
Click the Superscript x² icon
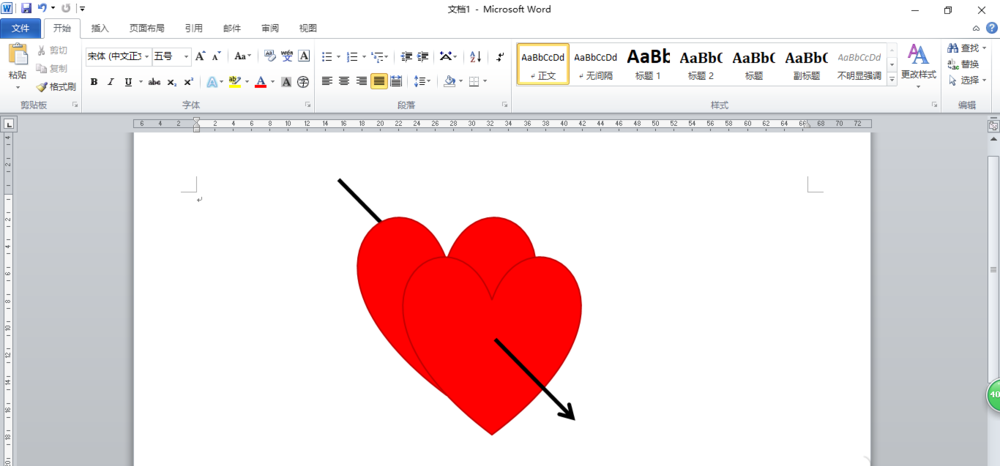(188, 82)
